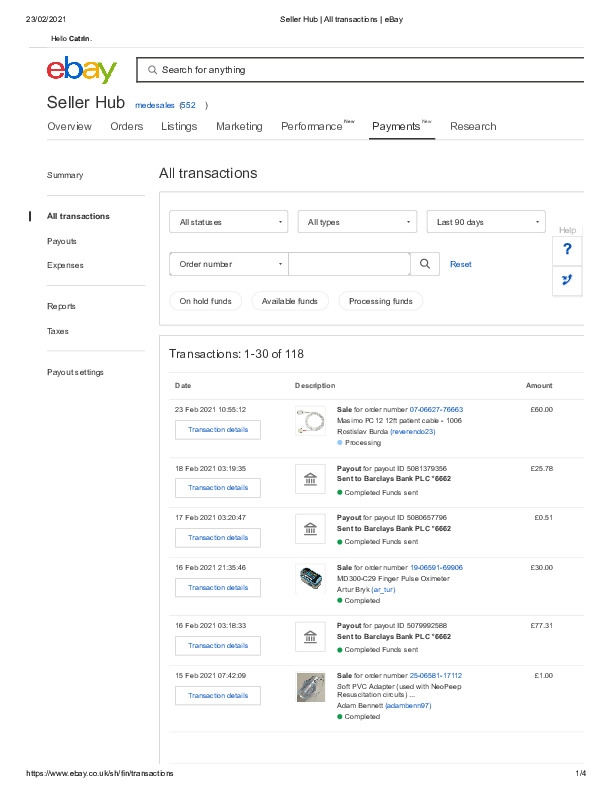Open Payouts in the left sidebar
The height and width of the screenshot is (793, 613).
62,241
